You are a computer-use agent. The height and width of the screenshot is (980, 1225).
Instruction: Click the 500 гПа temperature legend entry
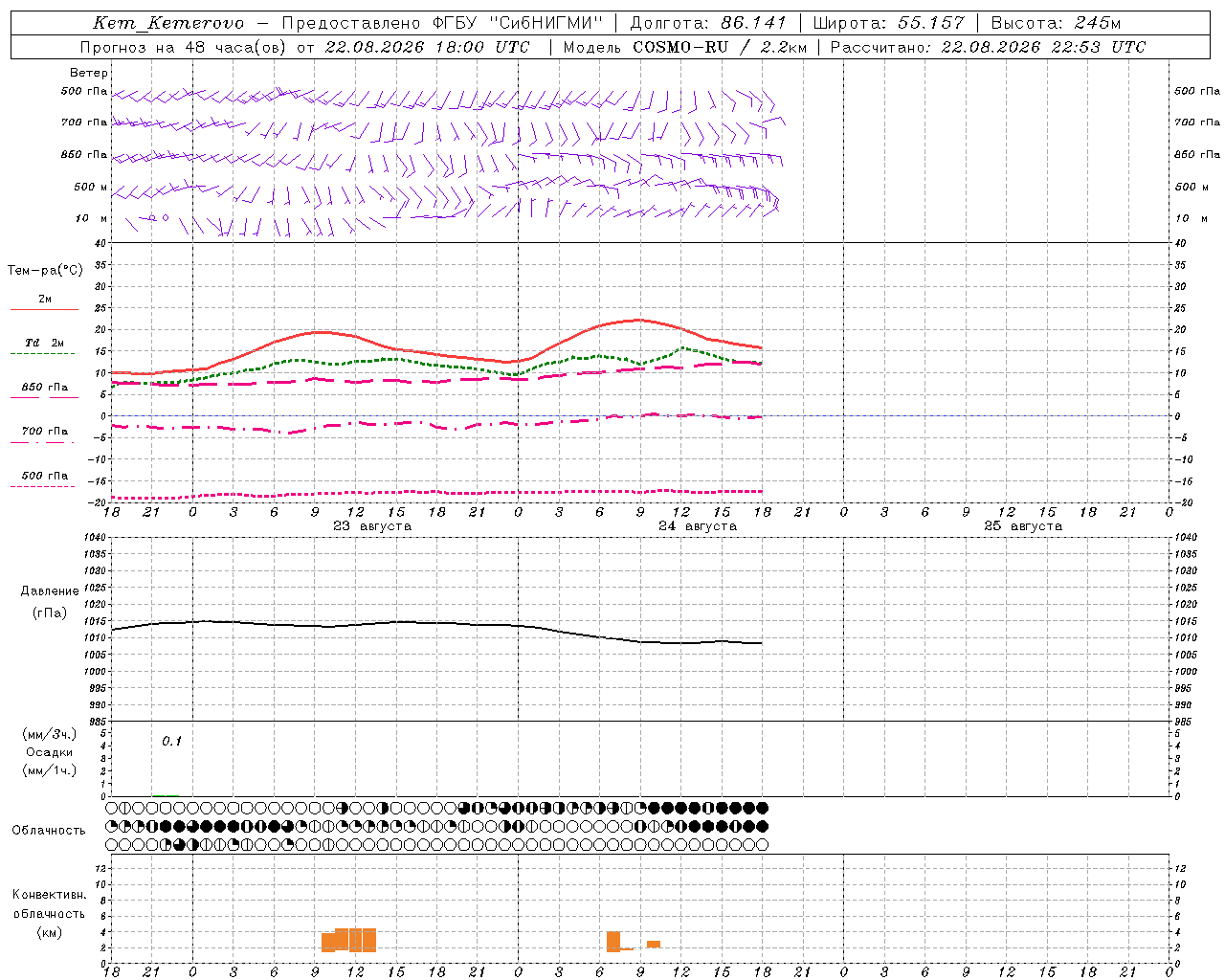(x=45, y=476)
